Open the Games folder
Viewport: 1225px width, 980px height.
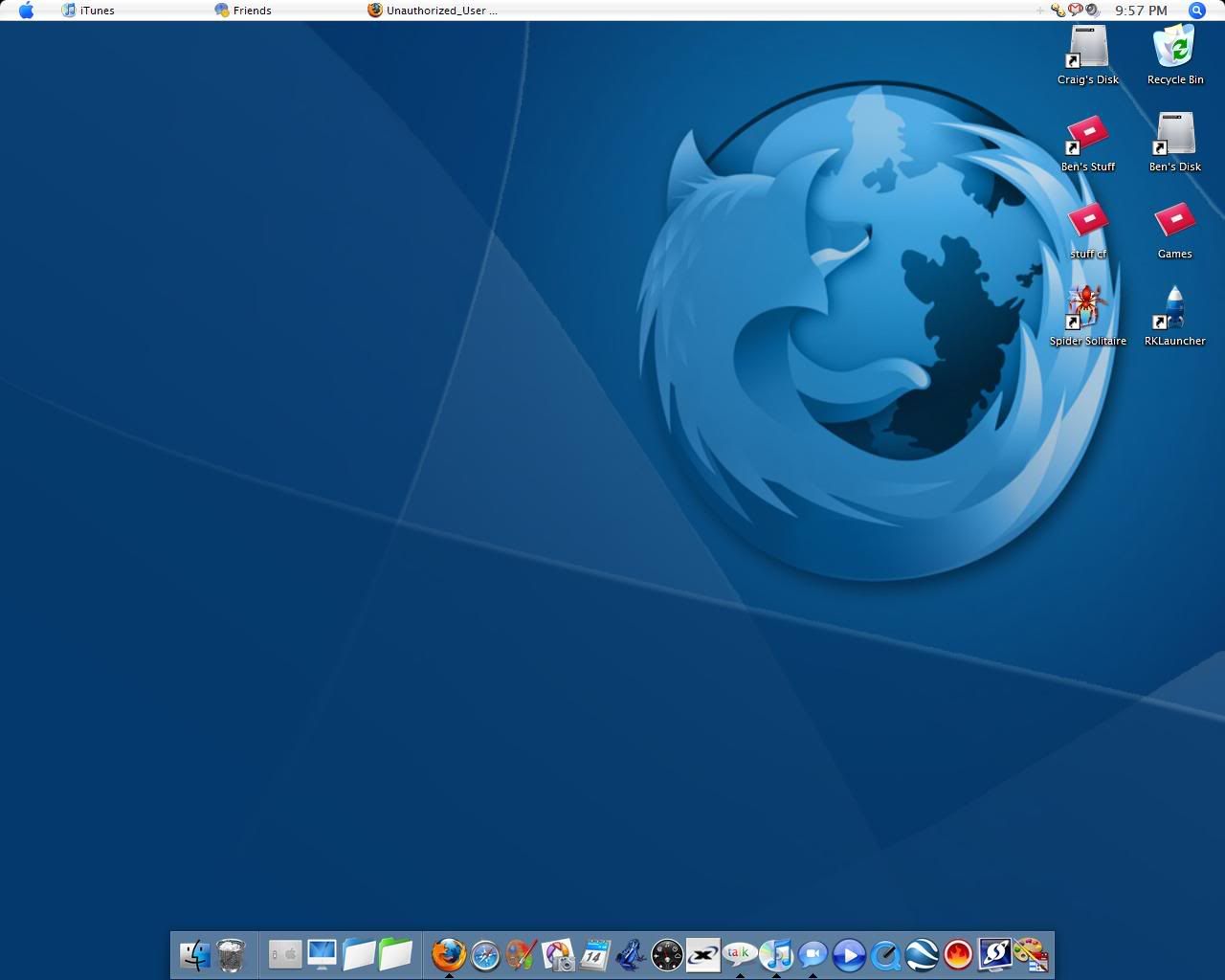click(1175, 231)
